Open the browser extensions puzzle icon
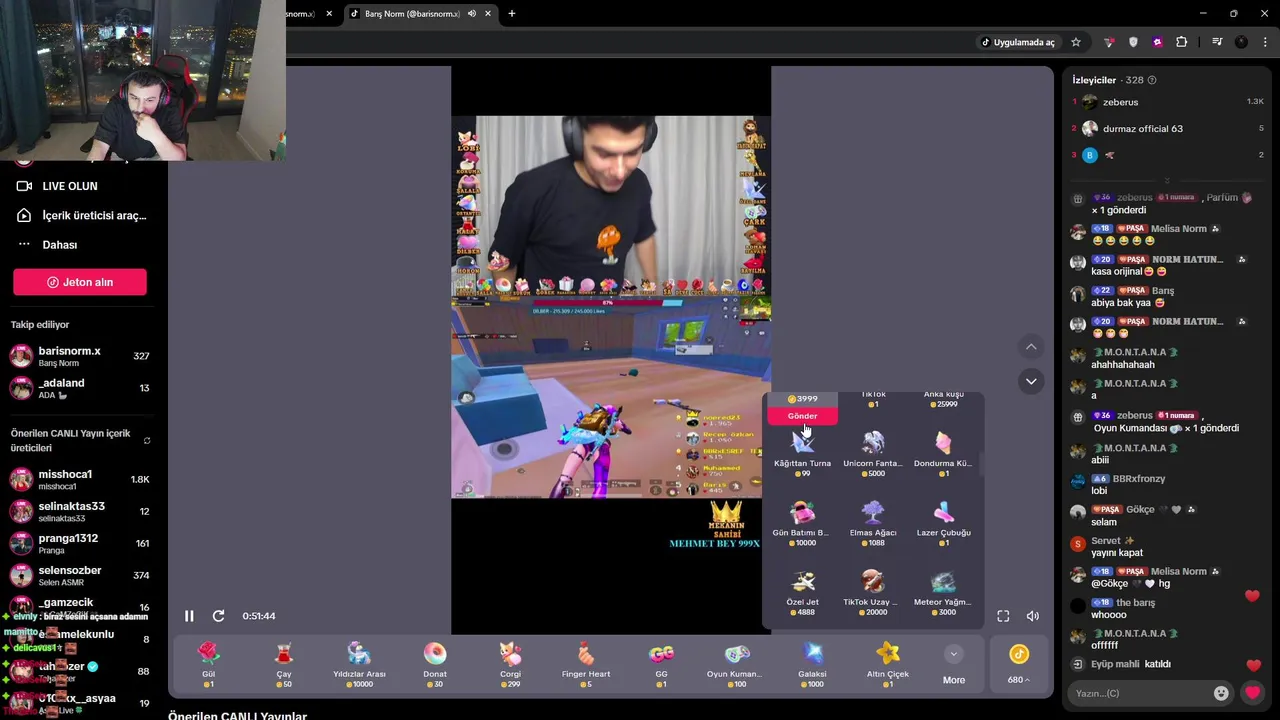This screenshot has width=1280, height=720. (1182, 42)
